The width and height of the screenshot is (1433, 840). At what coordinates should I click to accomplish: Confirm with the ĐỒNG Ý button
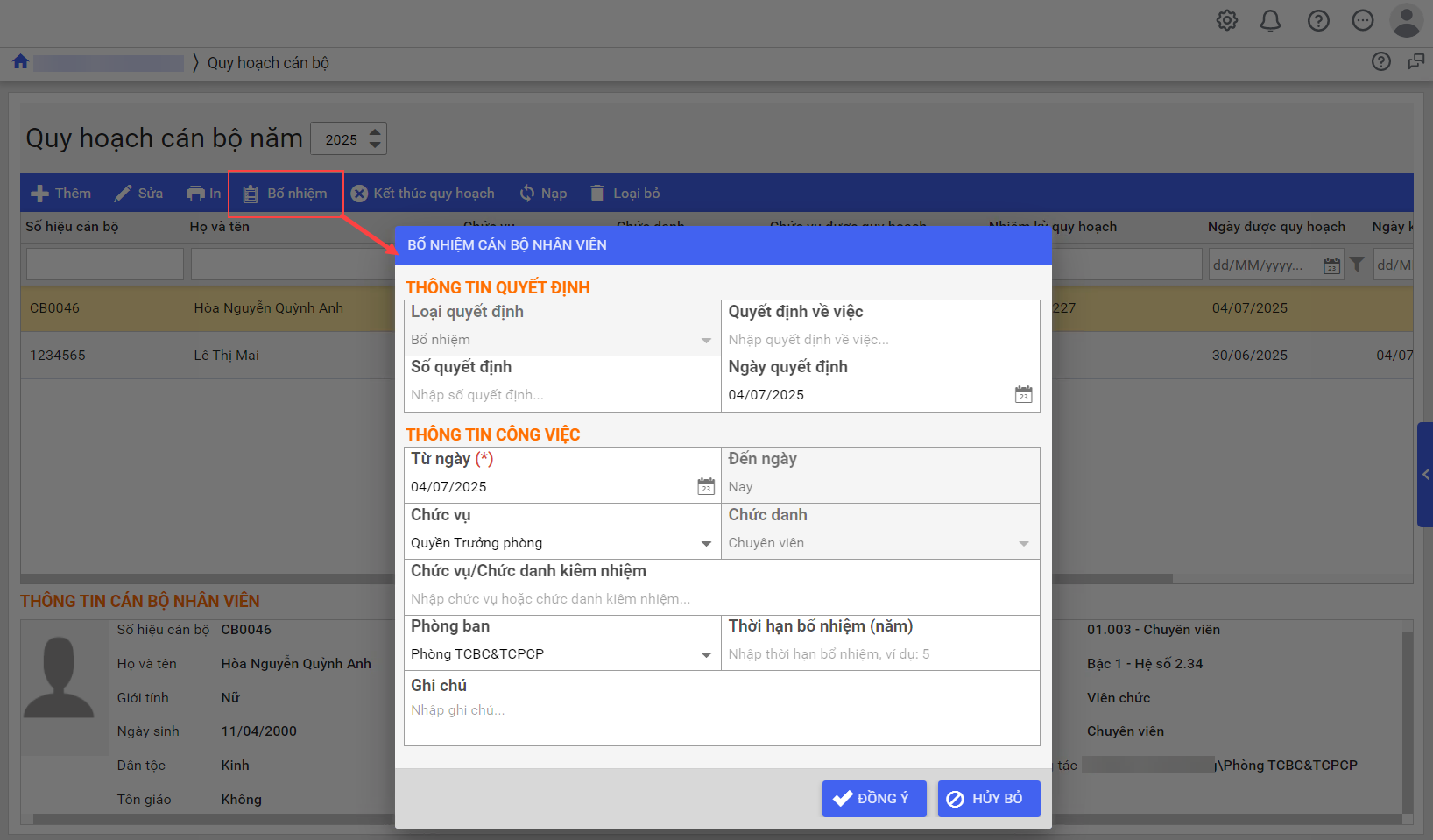(873, 799)
